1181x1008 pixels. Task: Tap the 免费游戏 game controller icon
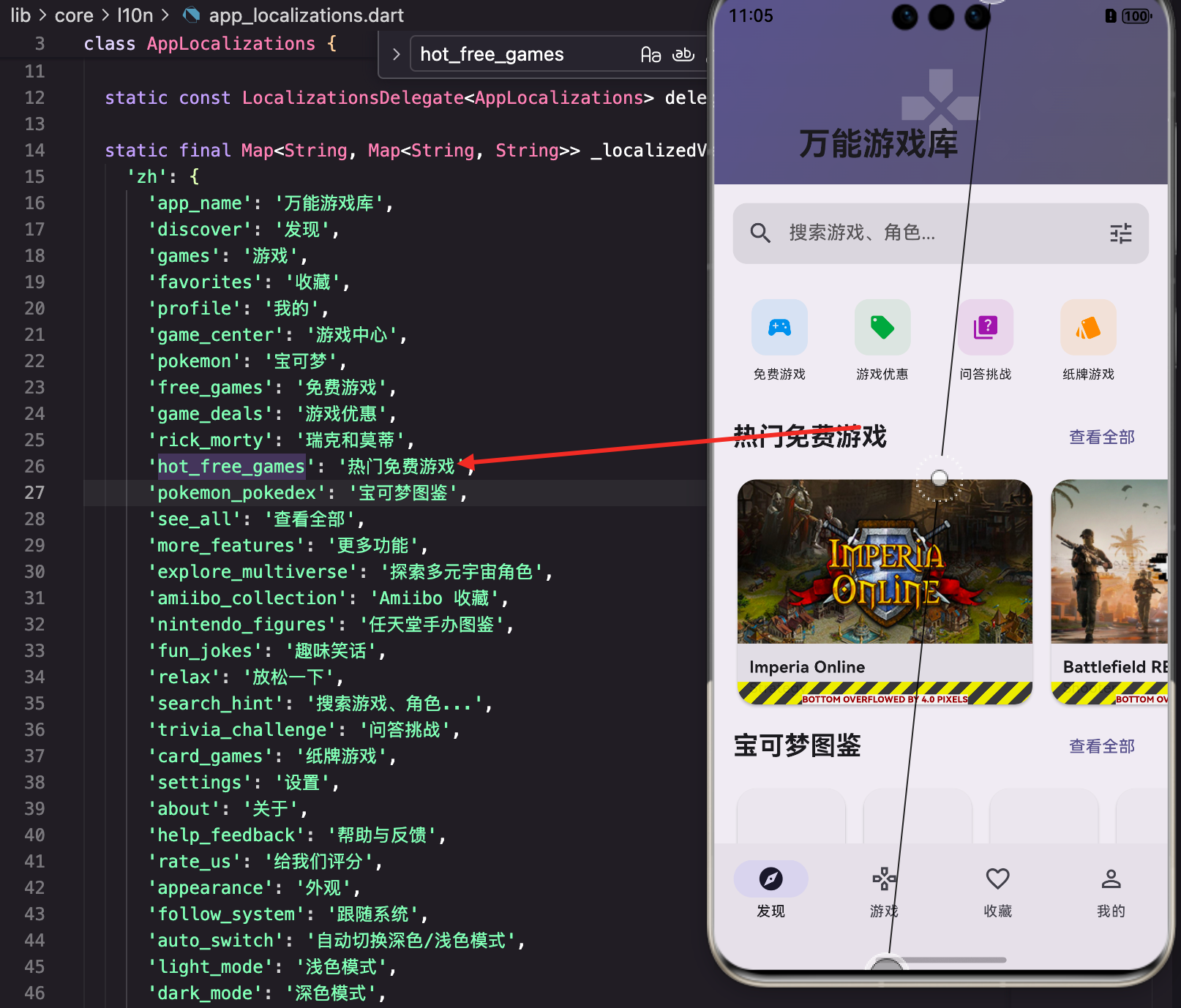point(779,327)
